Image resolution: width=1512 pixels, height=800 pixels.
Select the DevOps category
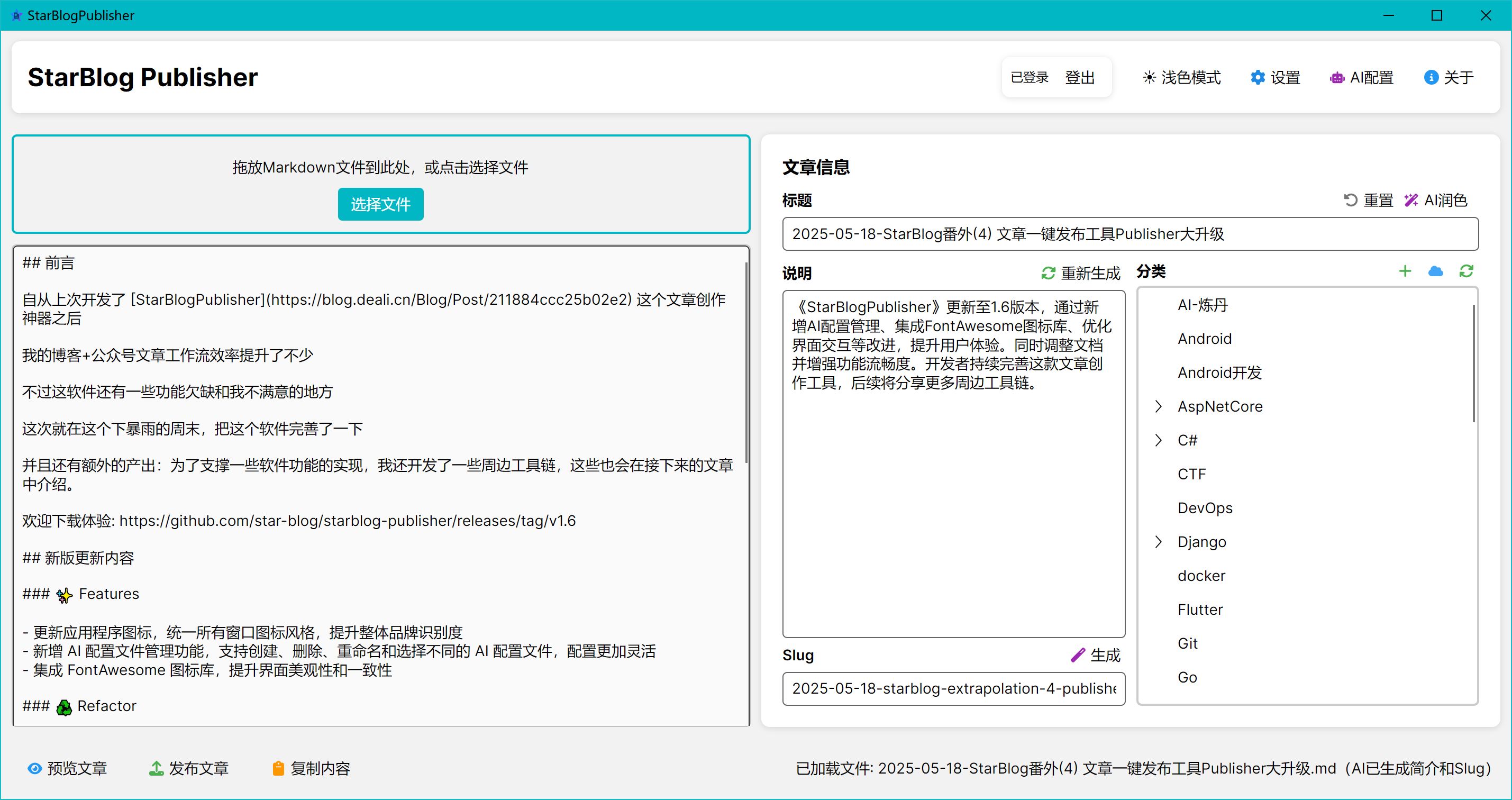pyautogui.click(x=1205, y=508)
